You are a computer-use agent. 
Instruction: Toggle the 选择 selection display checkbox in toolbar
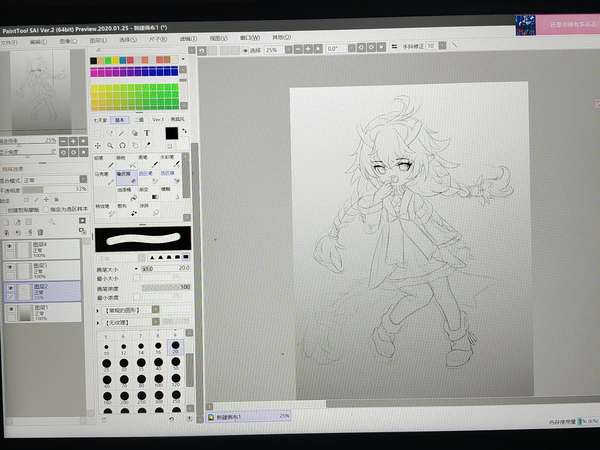(x=246, y=50)
